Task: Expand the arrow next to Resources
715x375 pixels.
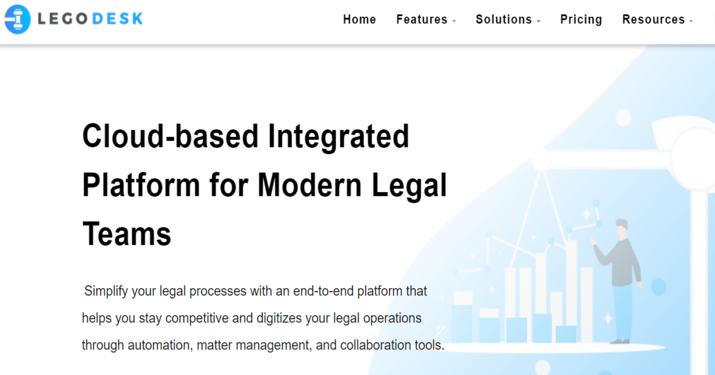Action: click(x=691, y=21)
